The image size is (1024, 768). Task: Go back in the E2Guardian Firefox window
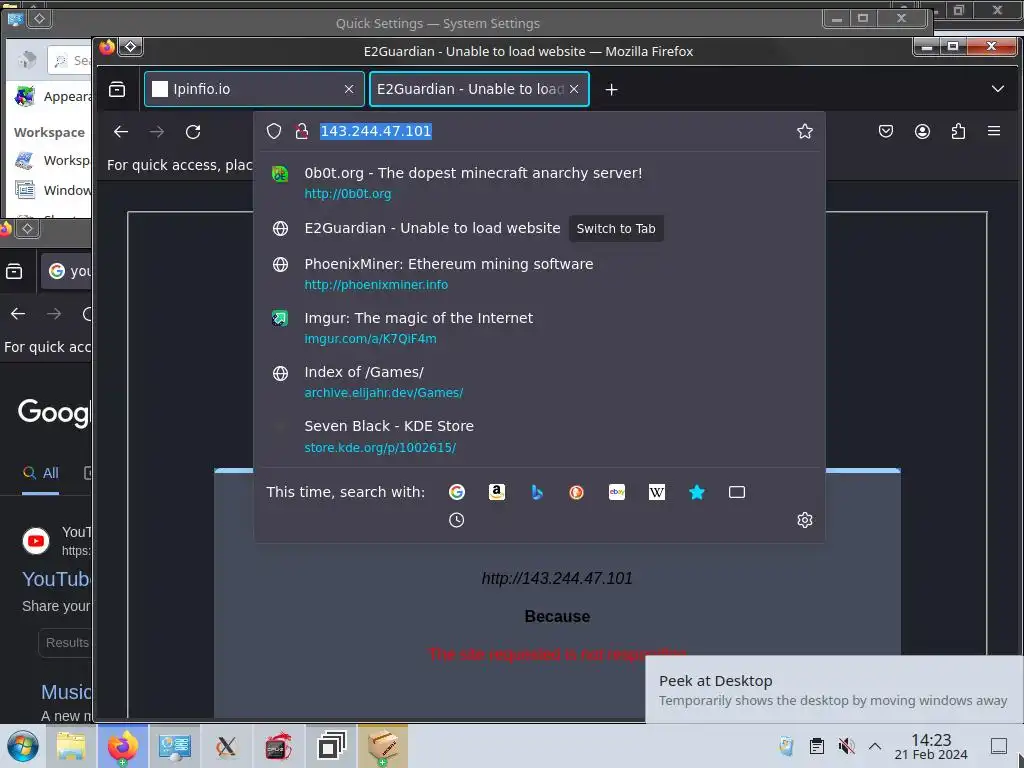point(121,132)
